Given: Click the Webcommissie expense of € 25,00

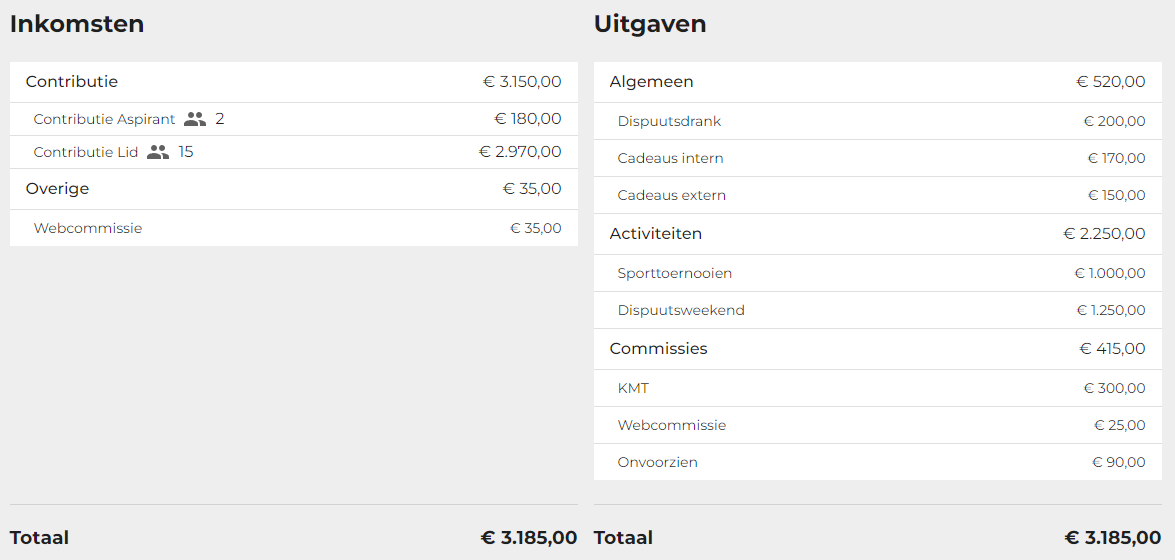Looking at the screenshot, I should click(878, 425).
